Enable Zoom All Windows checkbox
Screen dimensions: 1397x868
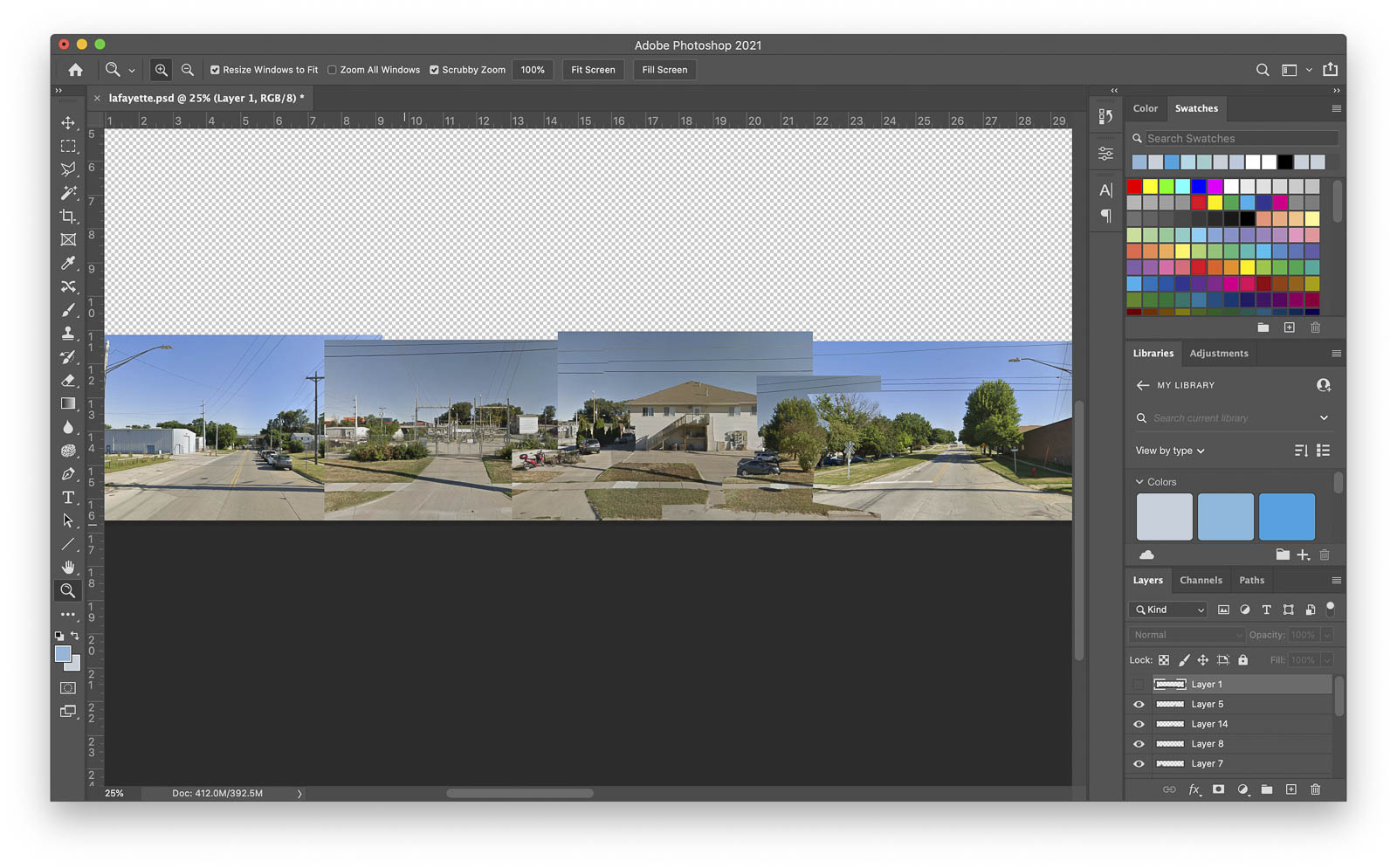(332, 70)
